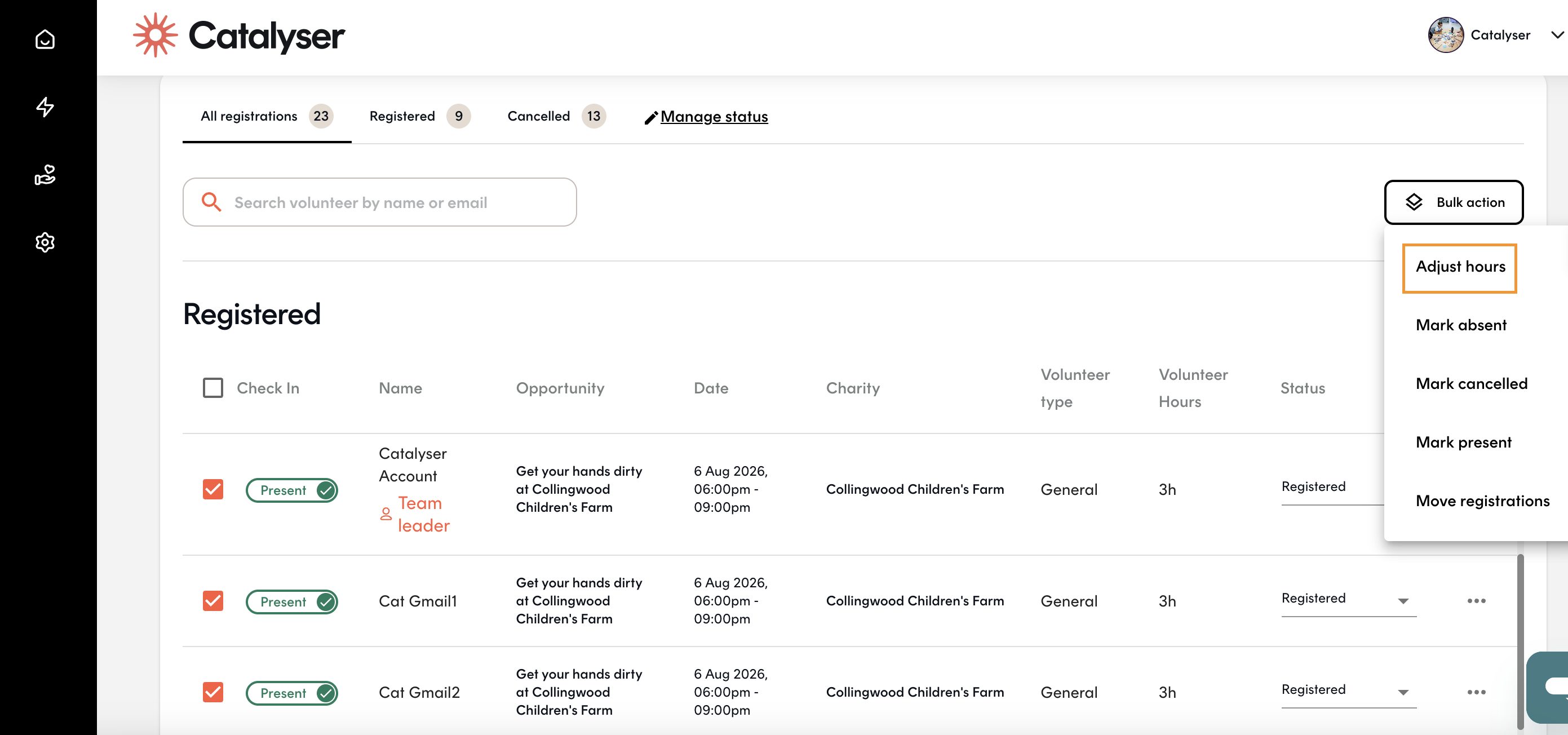Click the magnifier search icon
This screenshot has width=1568, height=735.
[x=211, y=202]
